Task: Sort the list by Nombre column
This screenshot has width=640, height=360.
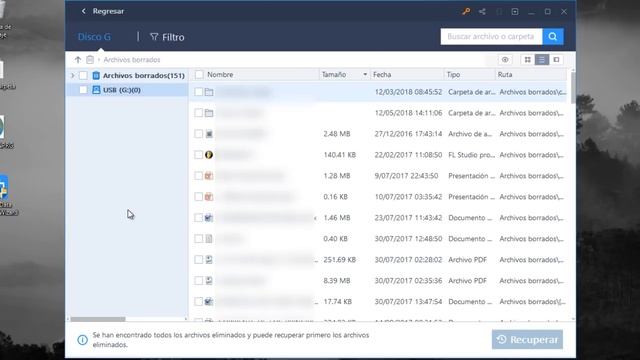Action: pyautogui.click(x=220, y=75)
